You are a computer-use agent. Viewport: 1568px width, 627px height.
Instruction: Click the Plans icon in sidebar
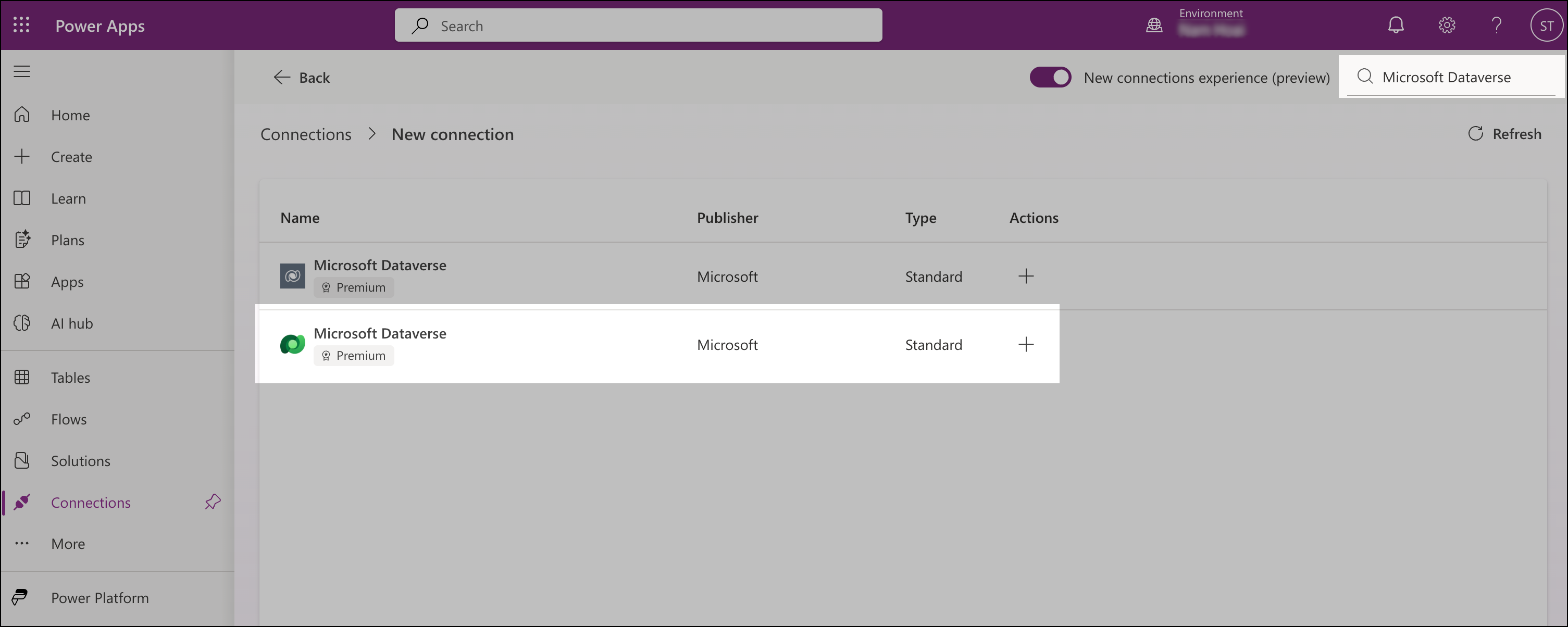click(22, 240)
